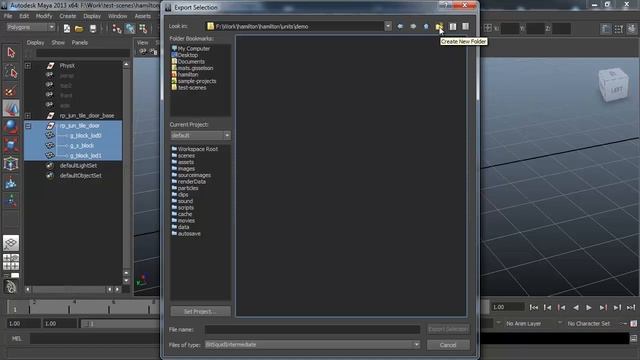Play animation forwards

(589, 307)
